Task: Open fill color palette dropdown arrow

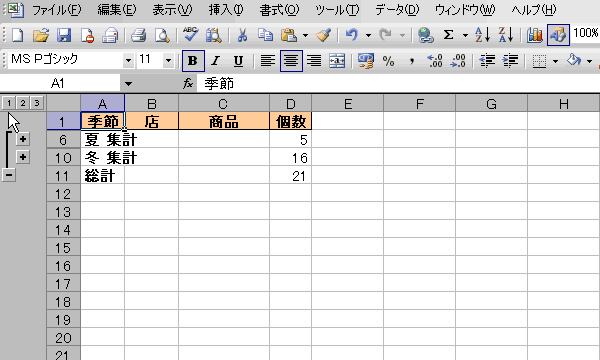Action: click(x=590, y=61)
